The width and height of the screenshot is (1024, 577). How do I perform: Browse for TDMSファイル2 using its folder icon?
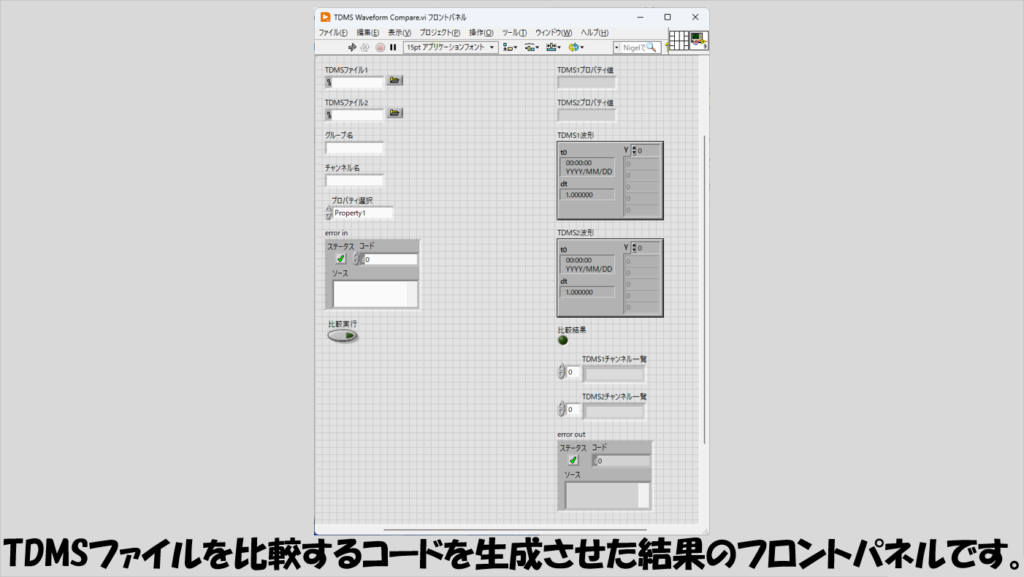[x=394, y=113]
